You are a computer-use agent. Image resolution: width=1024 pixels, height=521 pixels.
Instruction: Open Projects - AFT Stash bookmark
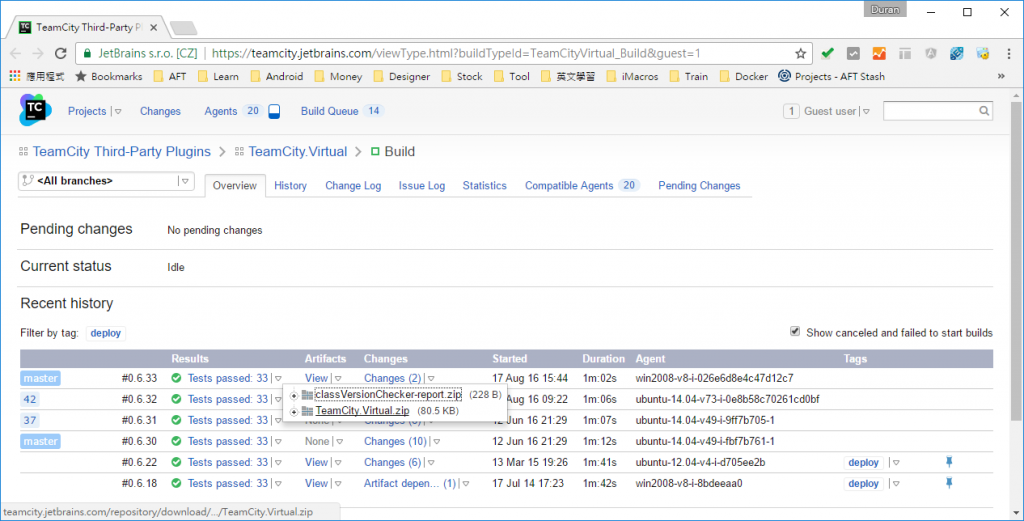pos(831,76)
